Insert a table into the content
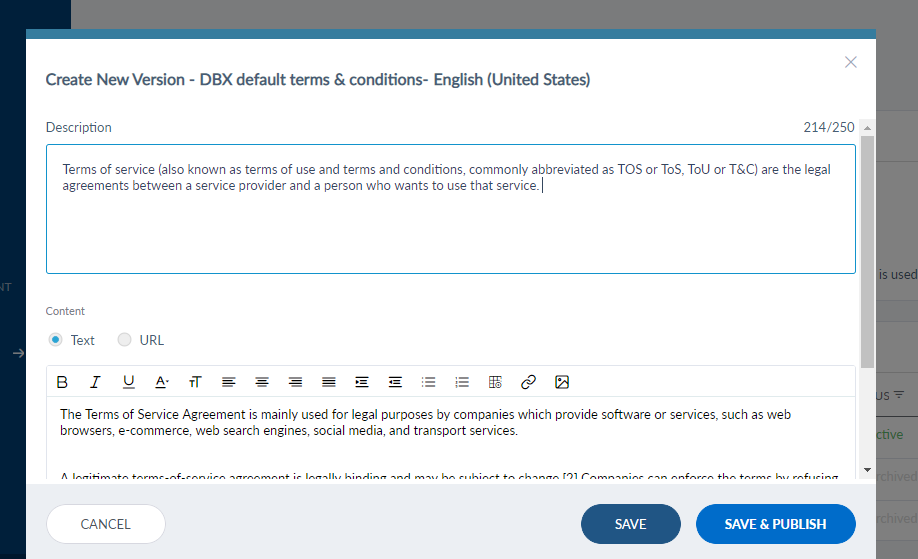918x559 pixels. 495,382
